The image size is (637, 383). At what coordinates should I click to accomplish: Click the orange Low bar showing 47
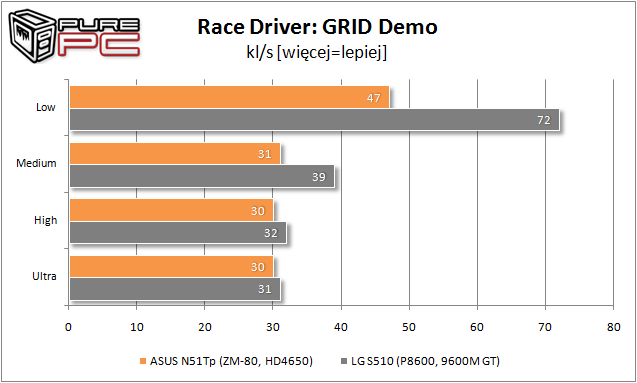pyautogui.click(x=230, y=97)
